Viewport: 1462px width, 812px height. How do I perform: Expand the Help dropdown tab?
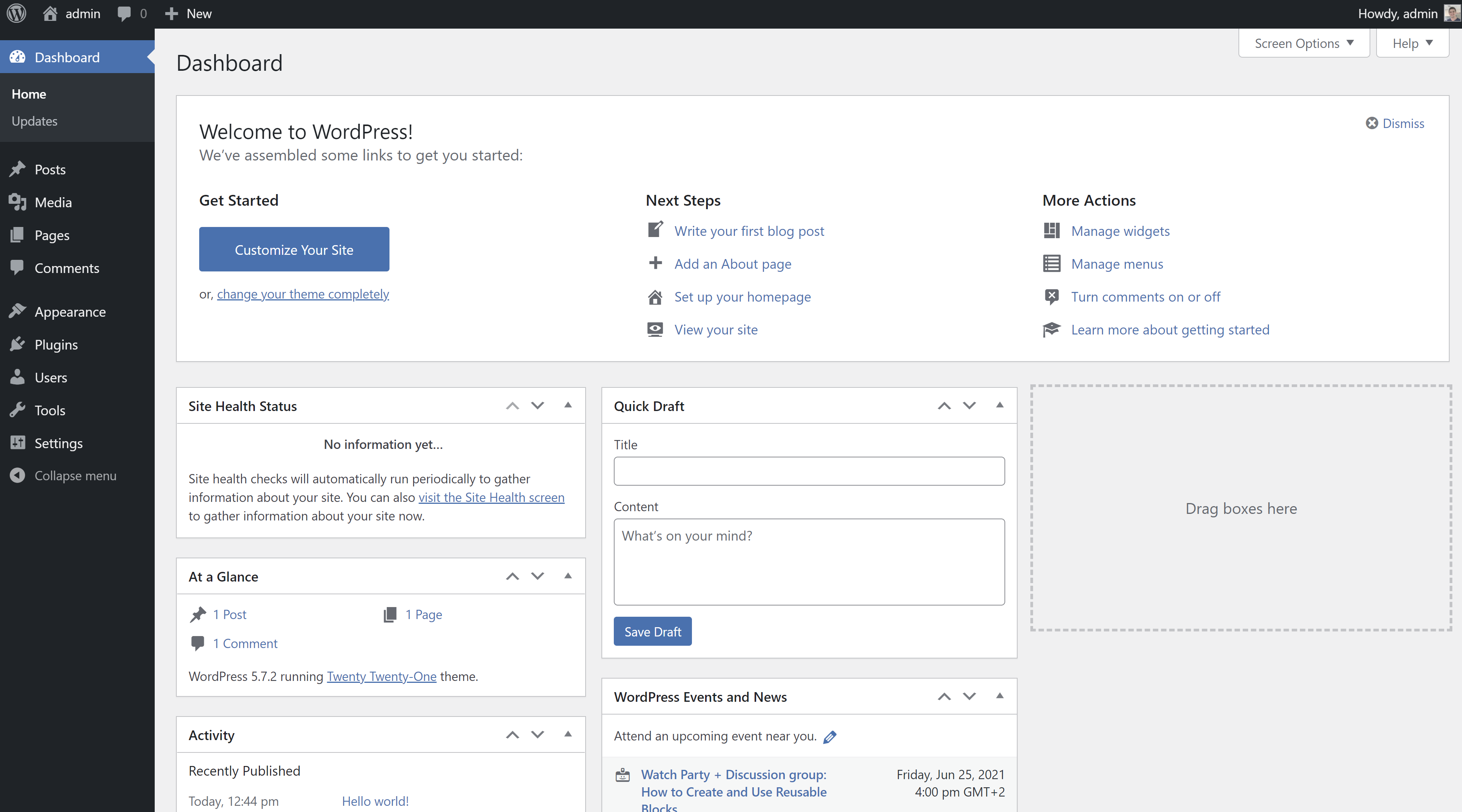click(x=1411, y=44)
